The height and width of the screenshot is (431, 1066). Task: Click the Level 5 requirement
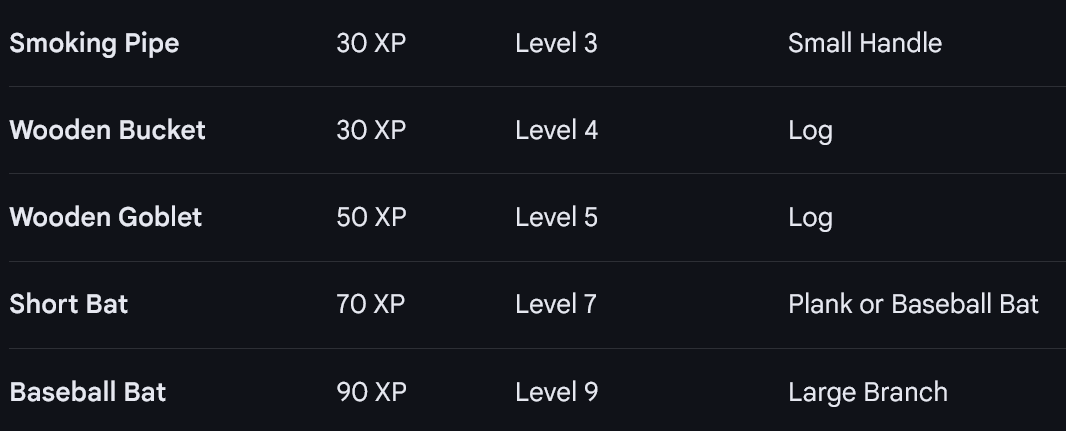[556, 218]
